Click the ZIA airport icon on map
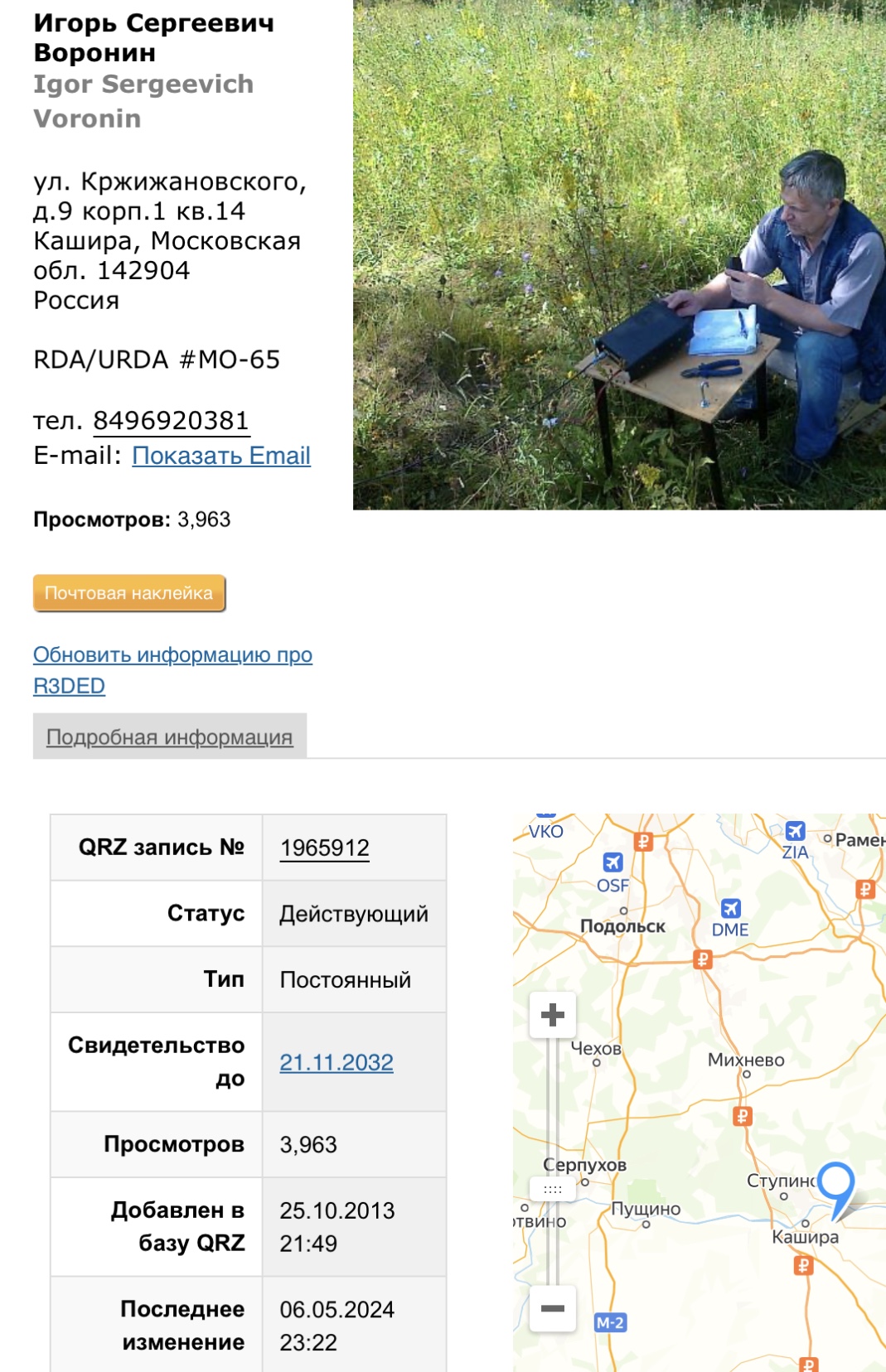This screenshot has height=1372, width=886. (x=795, y=831)
